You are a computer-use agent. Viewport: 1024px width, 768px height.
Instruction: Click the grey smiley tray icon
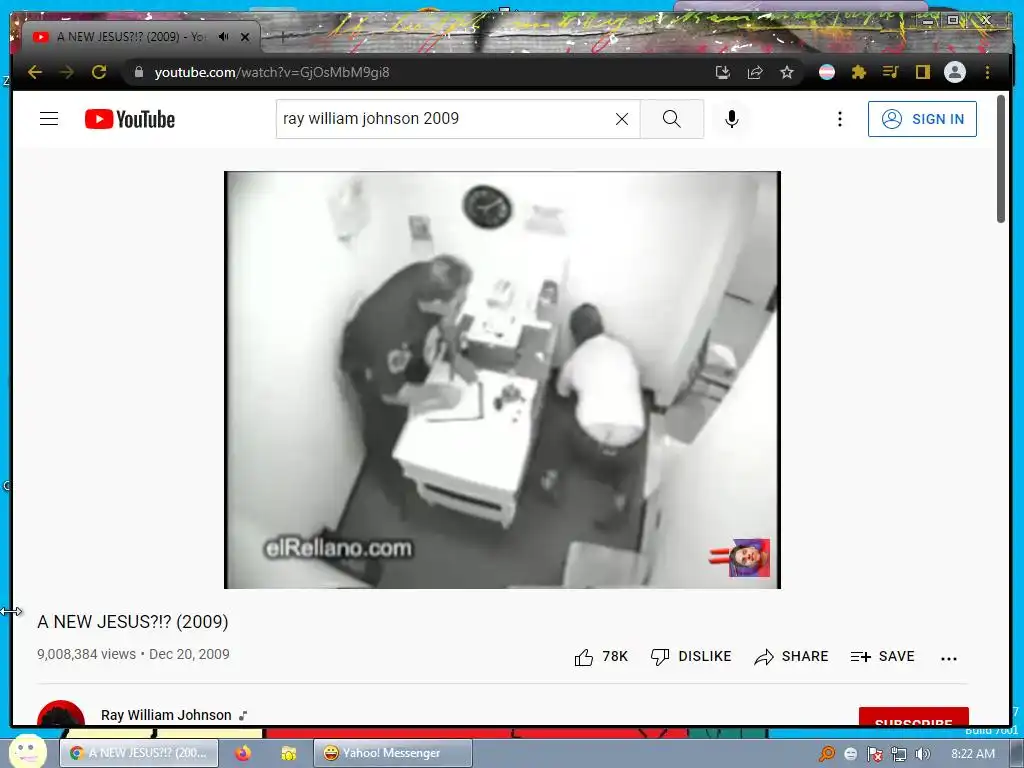click(850, 754)
